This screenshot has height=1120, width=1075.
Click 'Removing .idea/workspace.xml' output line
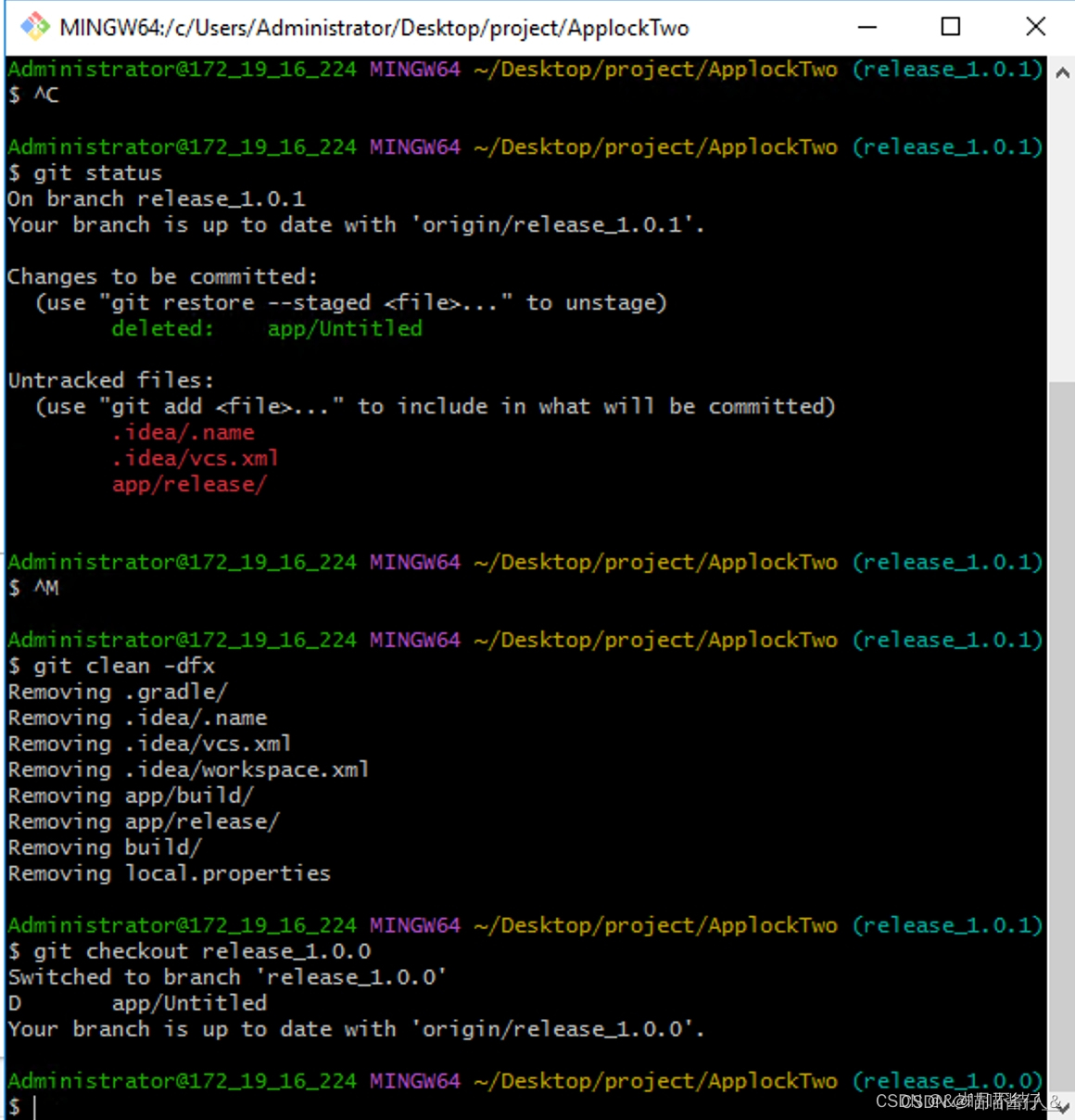point(188,770)
